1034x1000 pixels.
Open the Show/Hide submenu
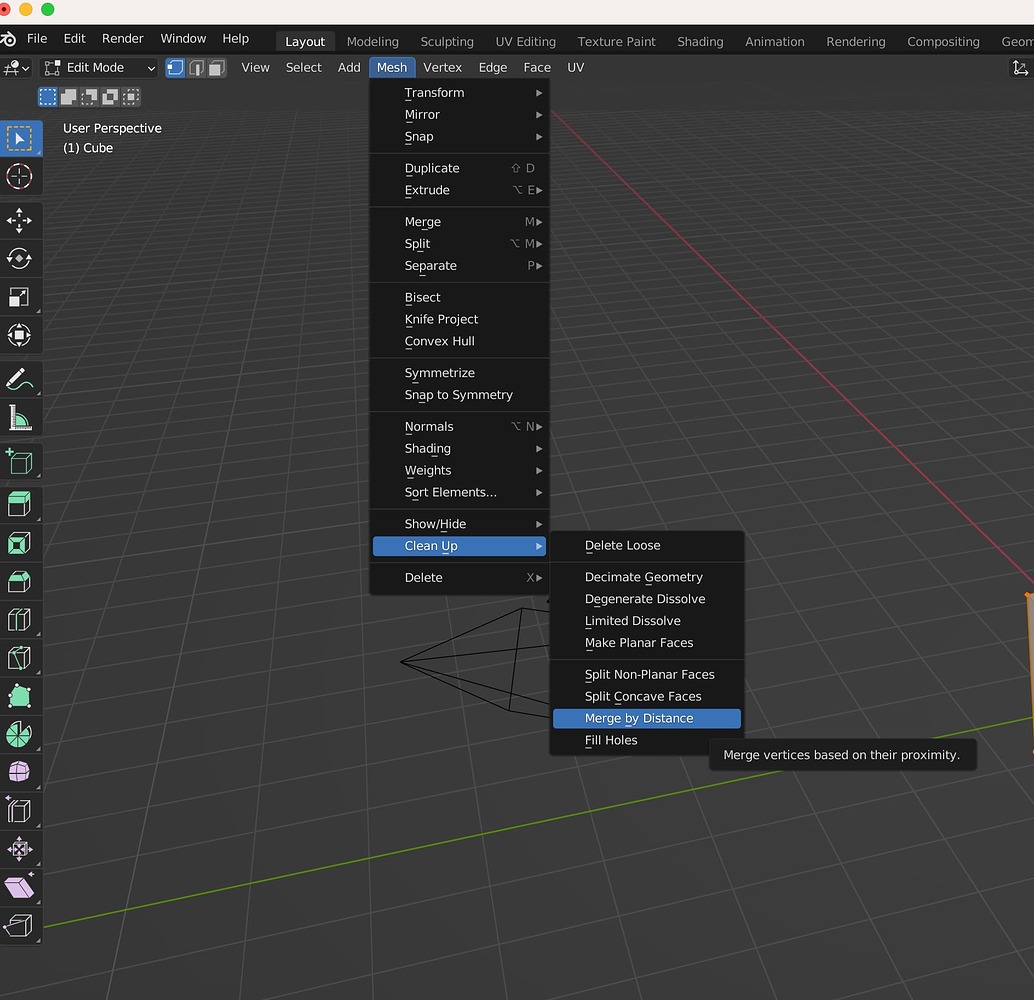tap(433, 523)
